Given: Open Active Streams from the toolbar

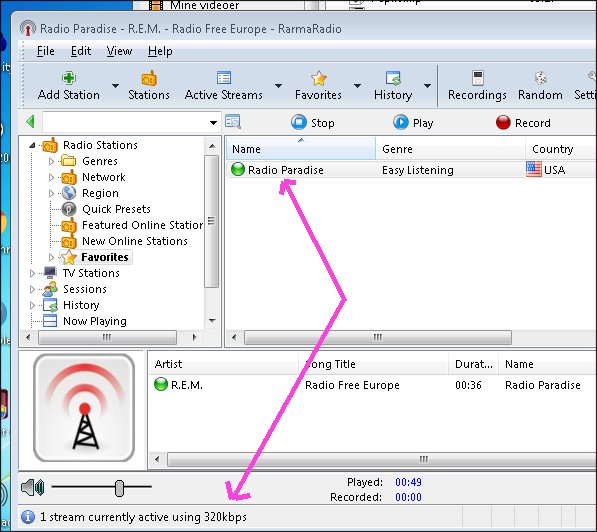Looking at the screenshot, I should [223, 86].
